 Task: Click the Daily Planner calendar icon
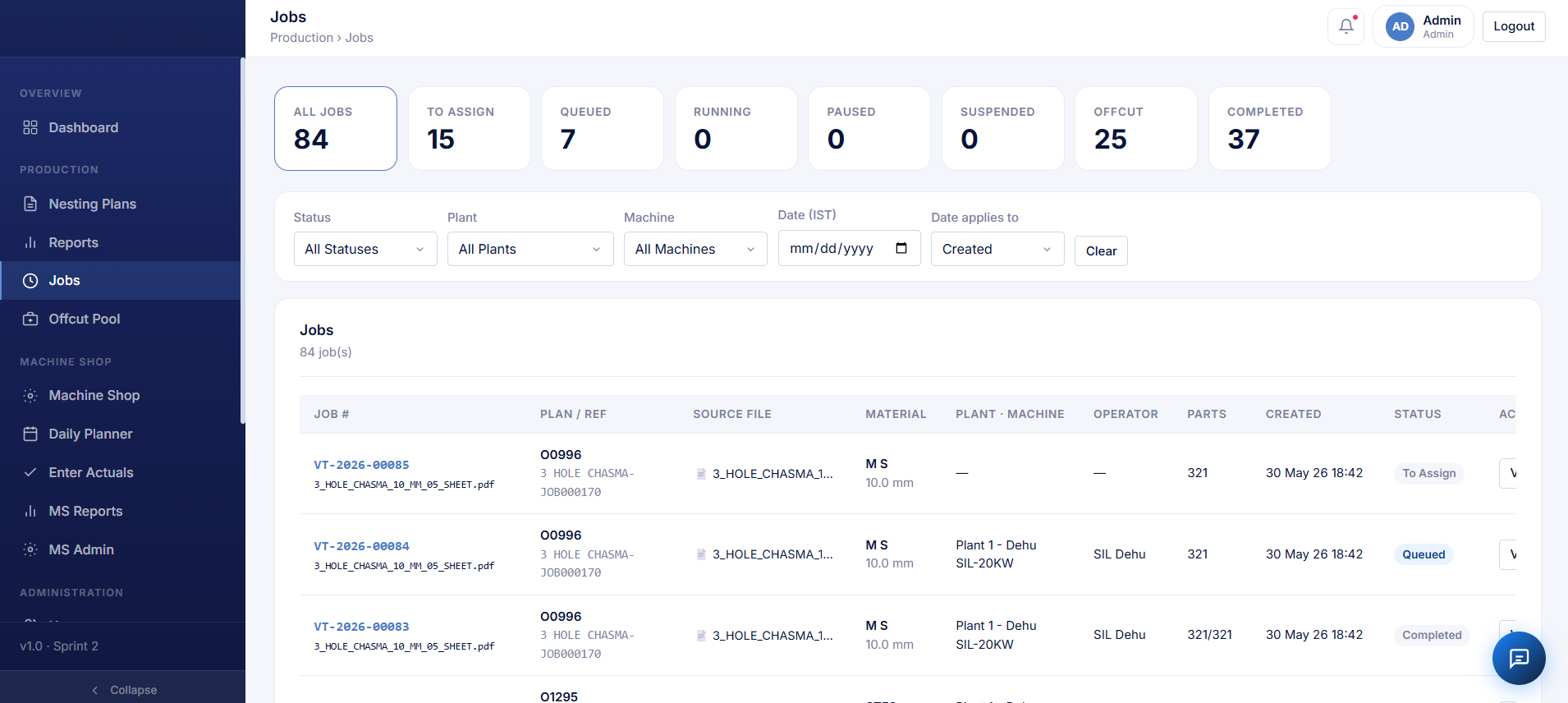30,434
